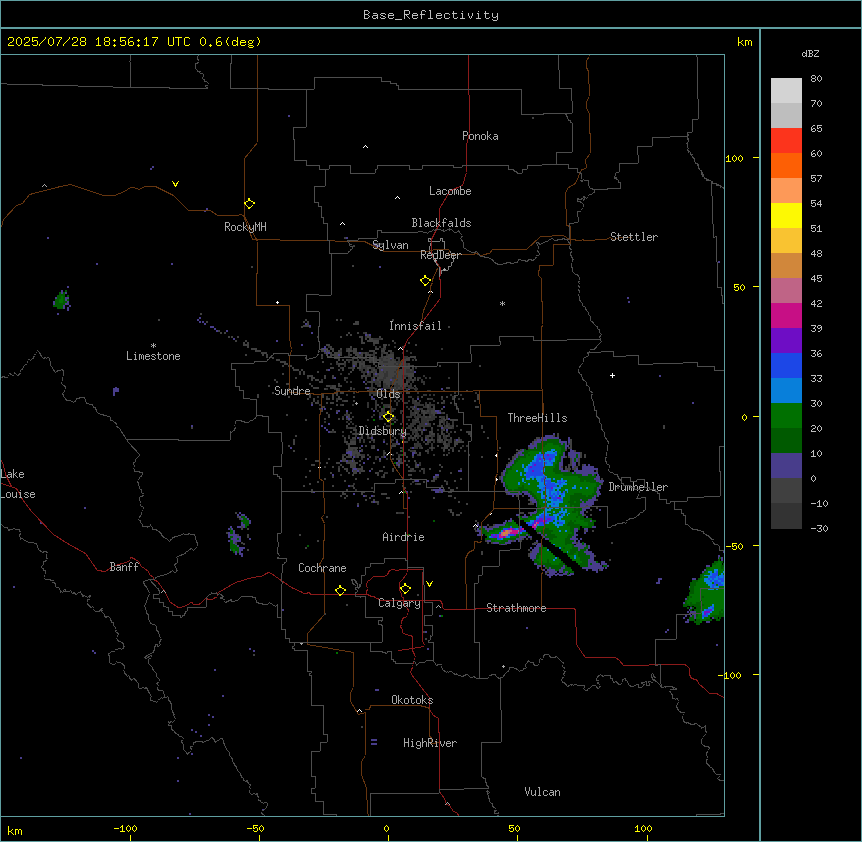Click the yellow diamond marker above Calgary label
The width and height of the screenshot is (862, 842).
pos(405,589)
